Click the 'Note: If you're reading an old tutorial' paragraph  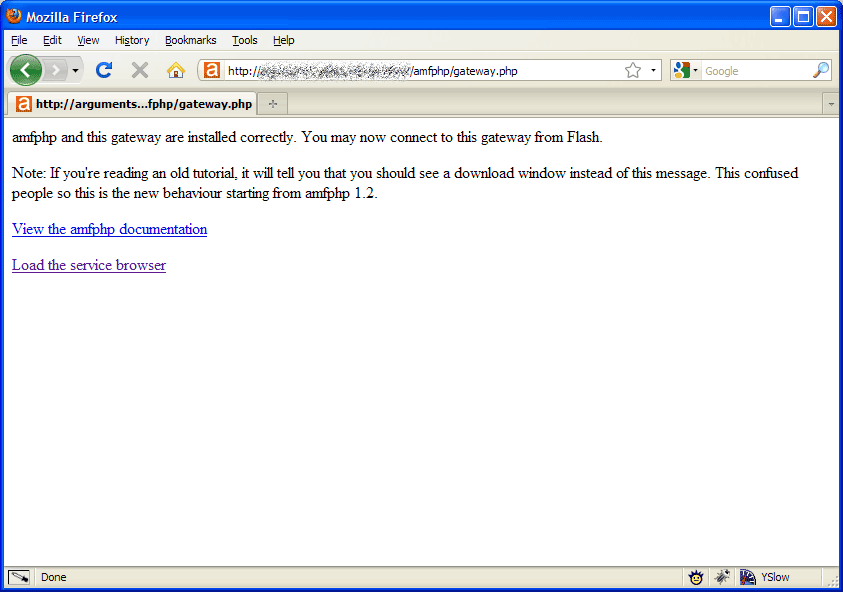405,183
